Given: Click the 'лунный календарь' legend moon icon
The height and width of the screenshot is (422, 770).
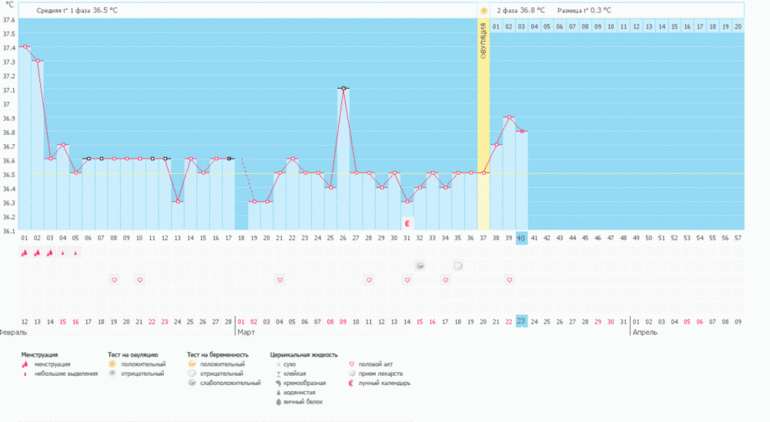Looking at the screenshot, I should click(x=352, y=383).
